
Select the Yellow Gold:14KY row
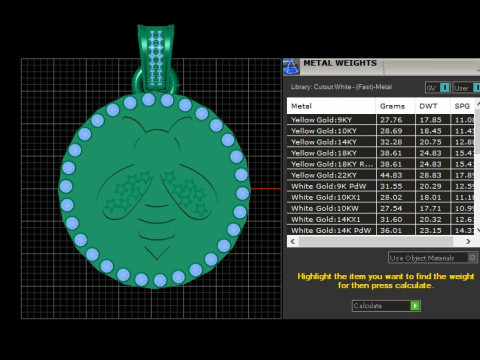click(381, 142)
